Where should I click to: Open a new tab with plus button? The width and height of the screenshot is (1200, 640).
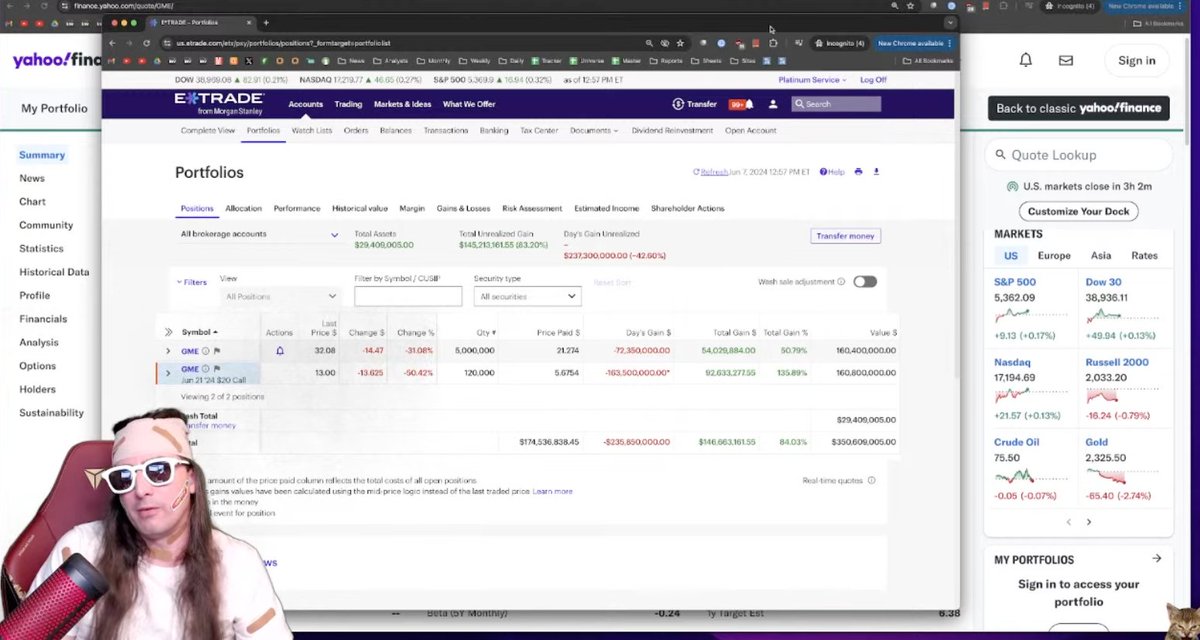(x=266, y=22)
